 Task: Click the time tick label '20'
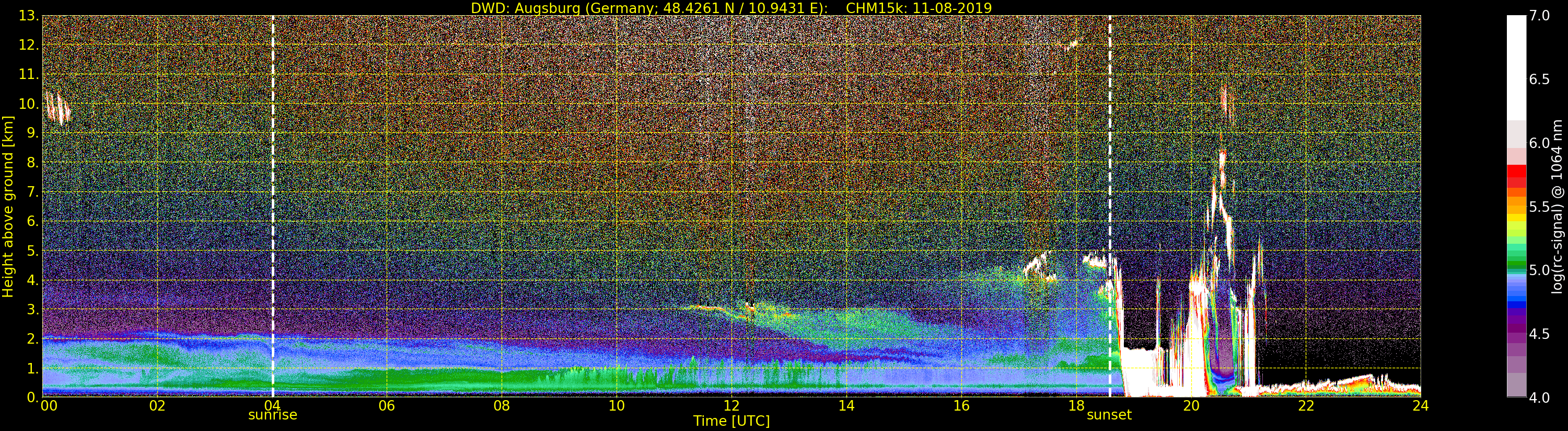[x=1191, y=405]
